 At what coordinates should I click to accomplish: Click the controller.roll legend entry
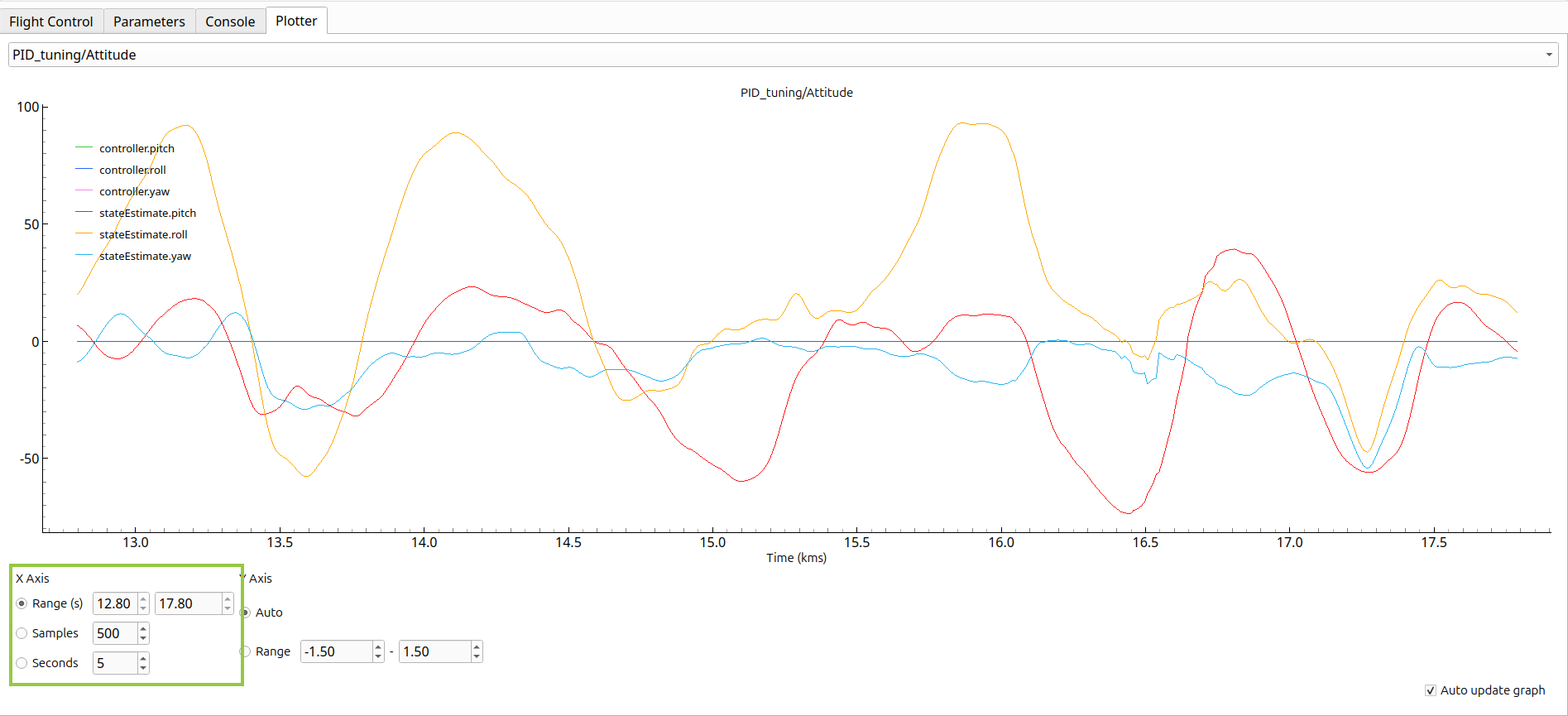click(132, 170)
